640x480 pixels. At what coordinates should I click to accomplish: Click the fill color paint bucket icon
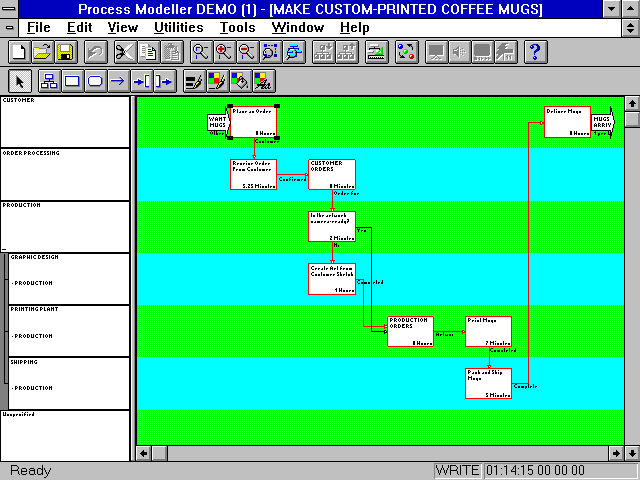(240, 81)
